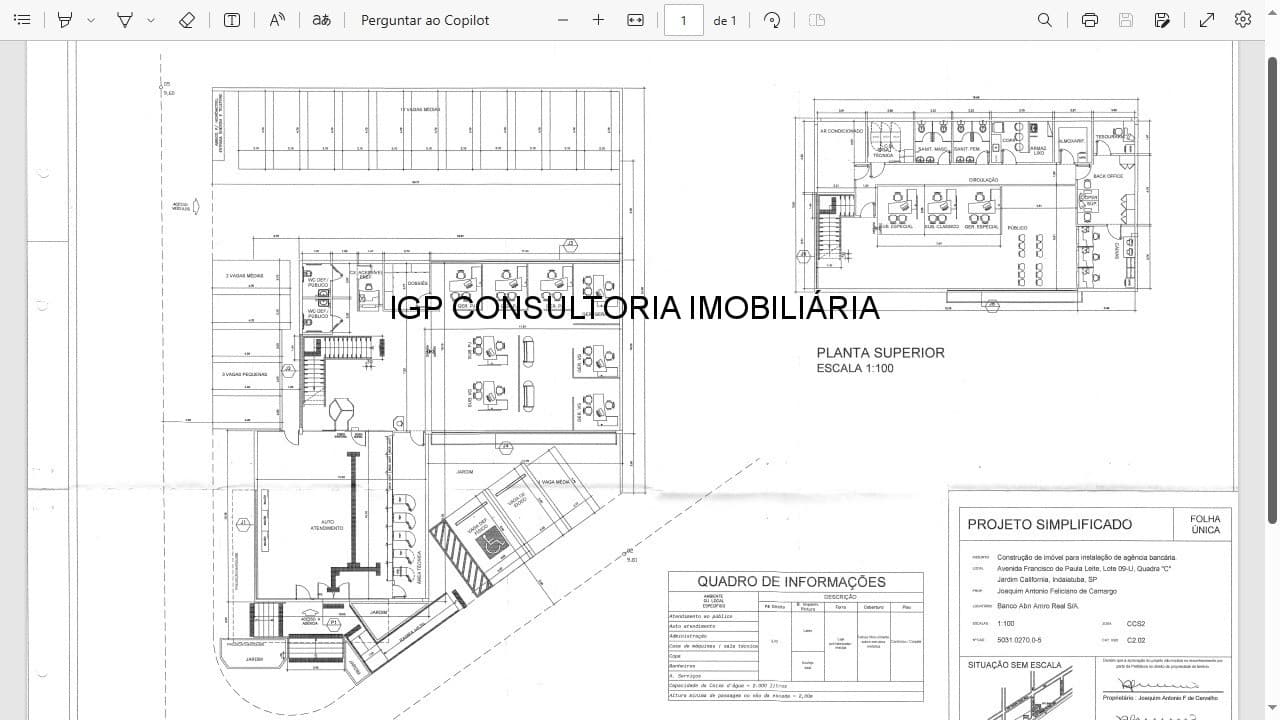Open PDF viewer settings gear
Screen dimensions: 1280x720
point(1243,20)
